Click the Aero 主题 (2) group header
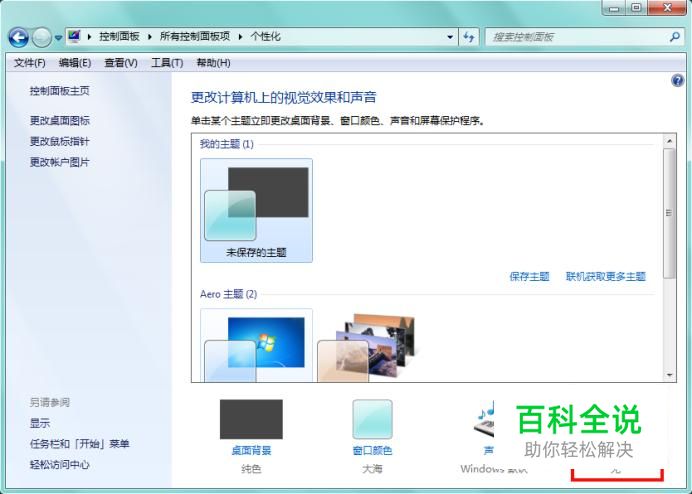 (x=229, y=294)
